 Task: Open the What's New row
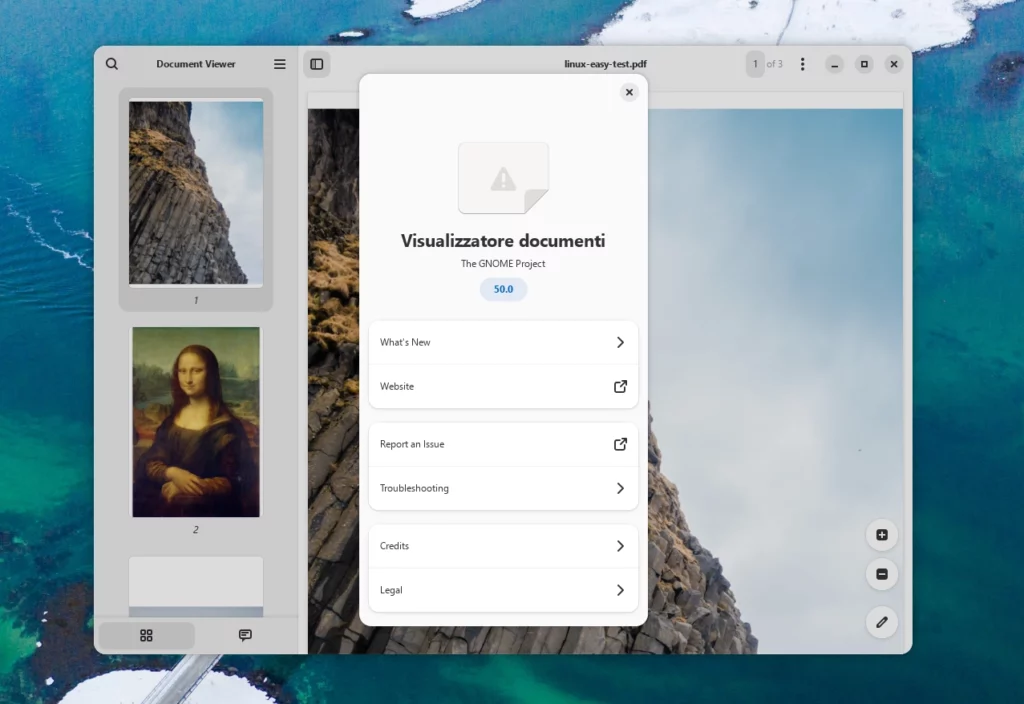click(503, 342)
